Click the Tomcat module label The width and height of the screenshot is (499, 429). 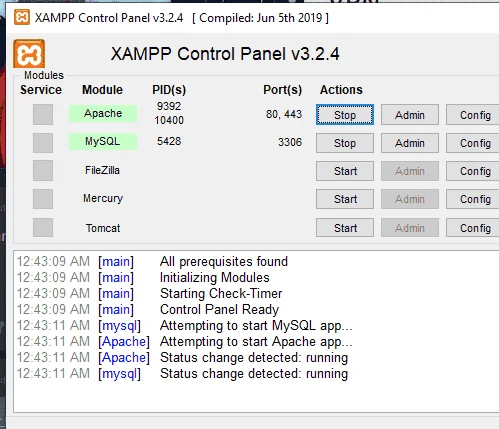pos(103,228)
